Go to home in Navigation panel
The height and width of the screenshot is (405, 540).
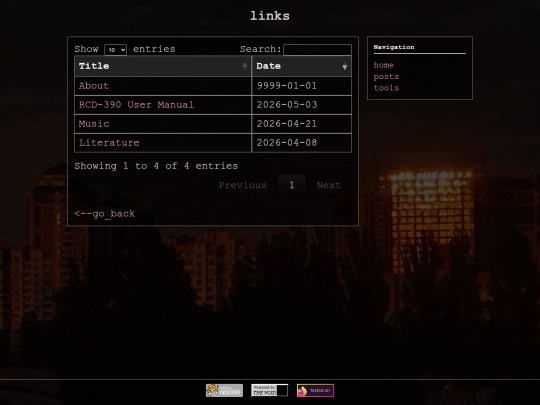pos(384,65)
